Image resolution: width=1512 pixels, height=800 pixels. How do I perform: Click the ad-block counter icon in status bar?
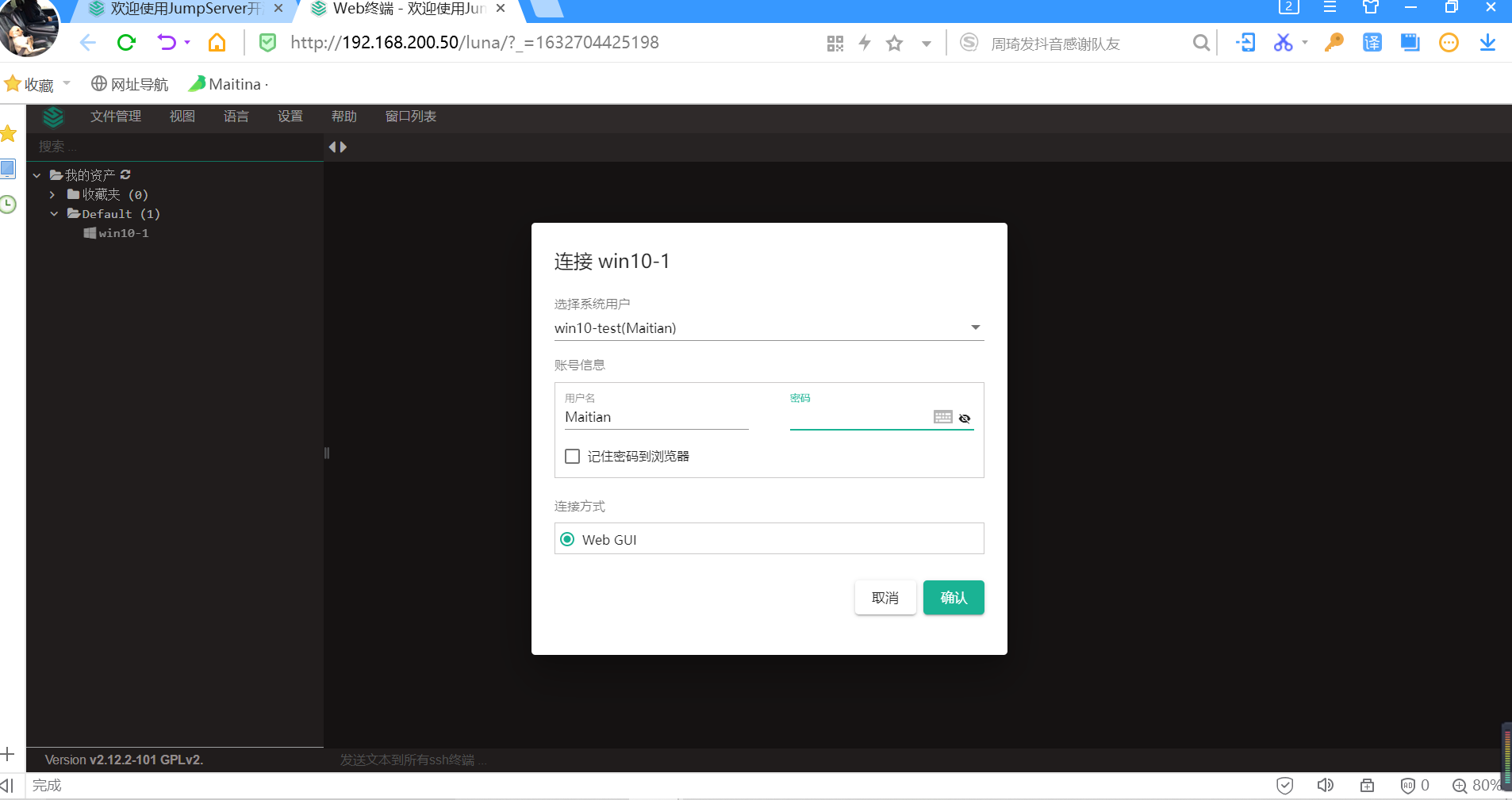point(1414,785)
